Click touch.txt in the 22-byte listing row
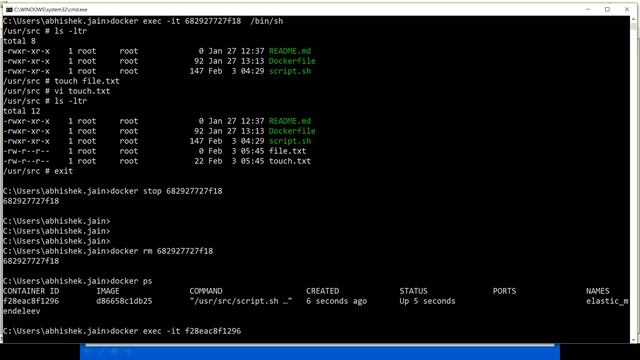Screen dimensions: 640x360 pos(290,161)
